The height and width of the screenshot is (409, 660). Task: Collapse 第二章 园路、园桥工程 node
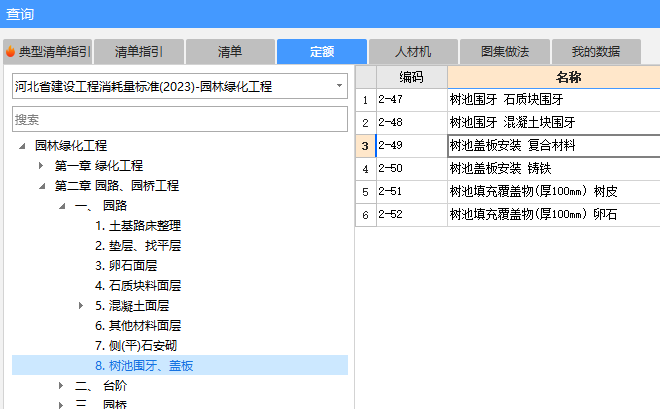click(x=42, y=186)
